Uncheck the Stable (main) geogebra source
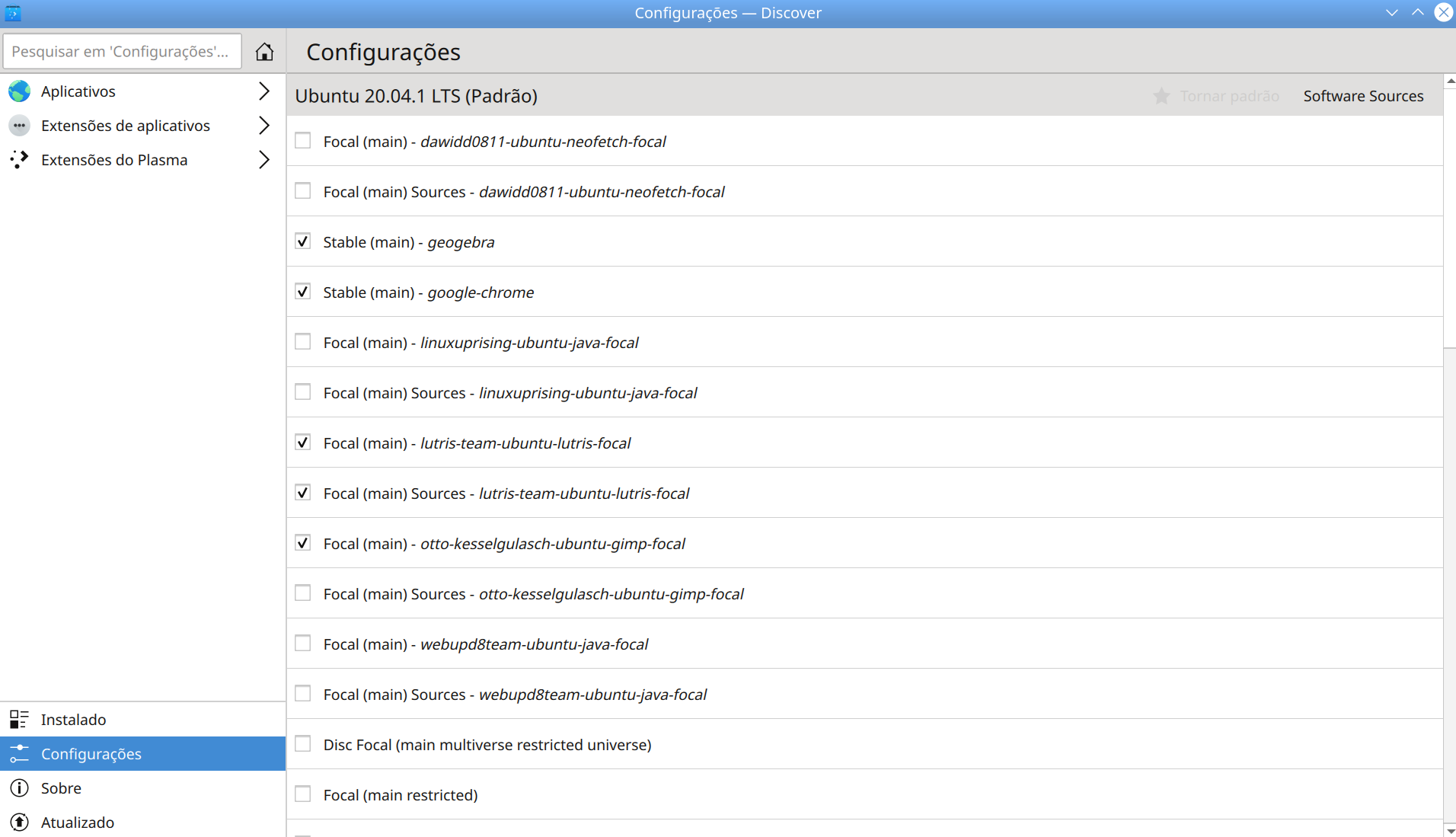Screen dimensions: 1456x837 303,241
